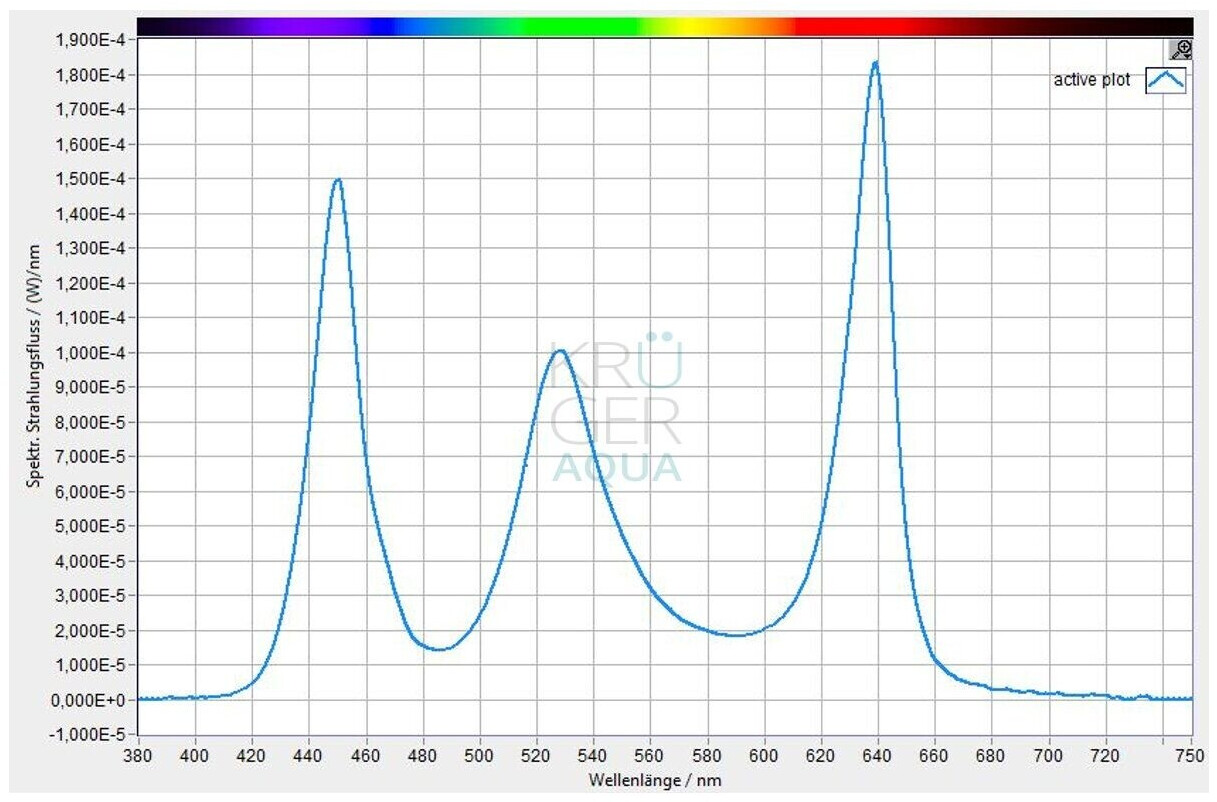
Task: Click the curve valley near 485 nm
Action: 440,649
